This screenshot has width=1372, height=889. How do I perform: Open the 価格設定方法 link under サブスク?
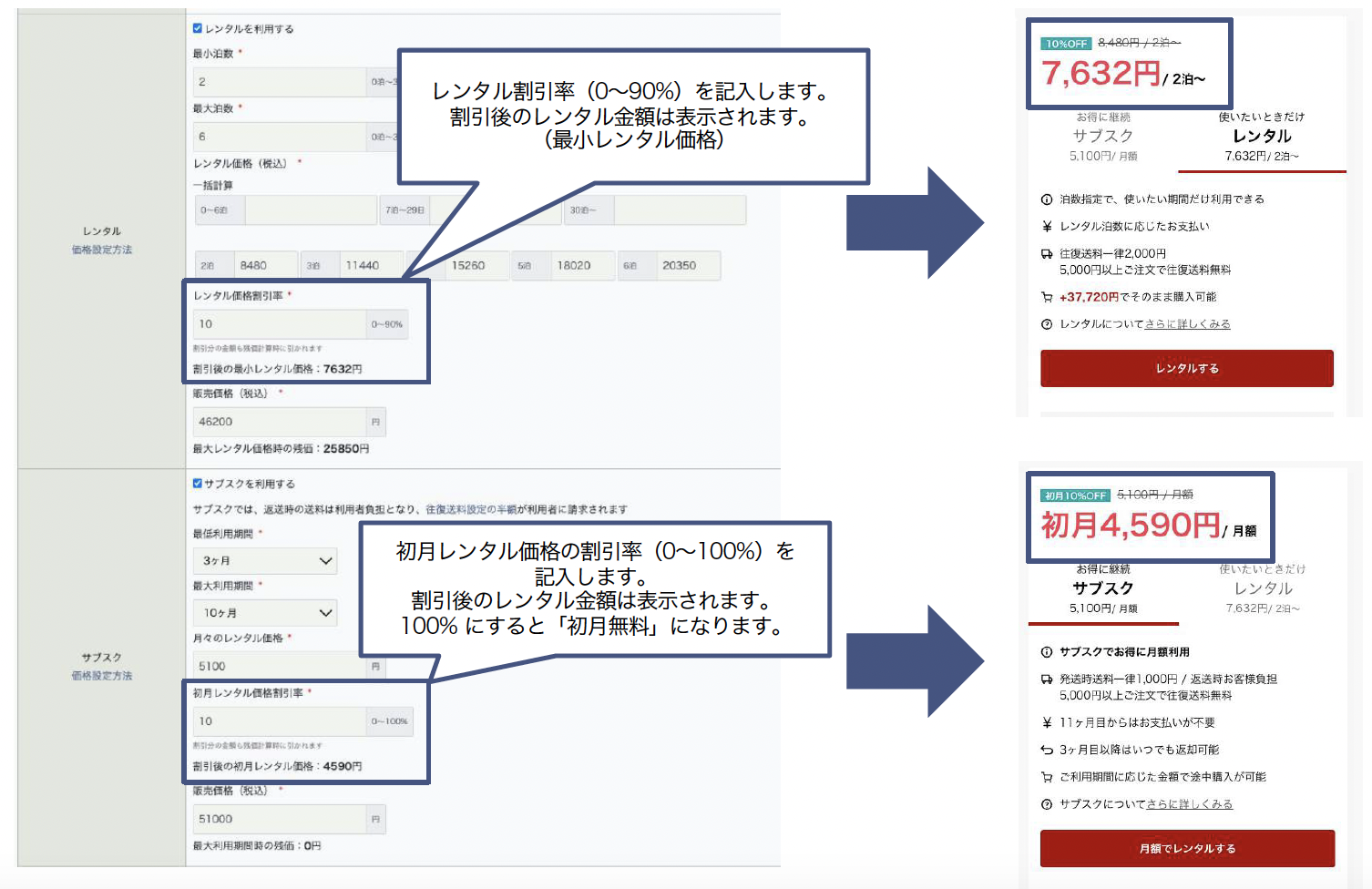click(102, 676)
